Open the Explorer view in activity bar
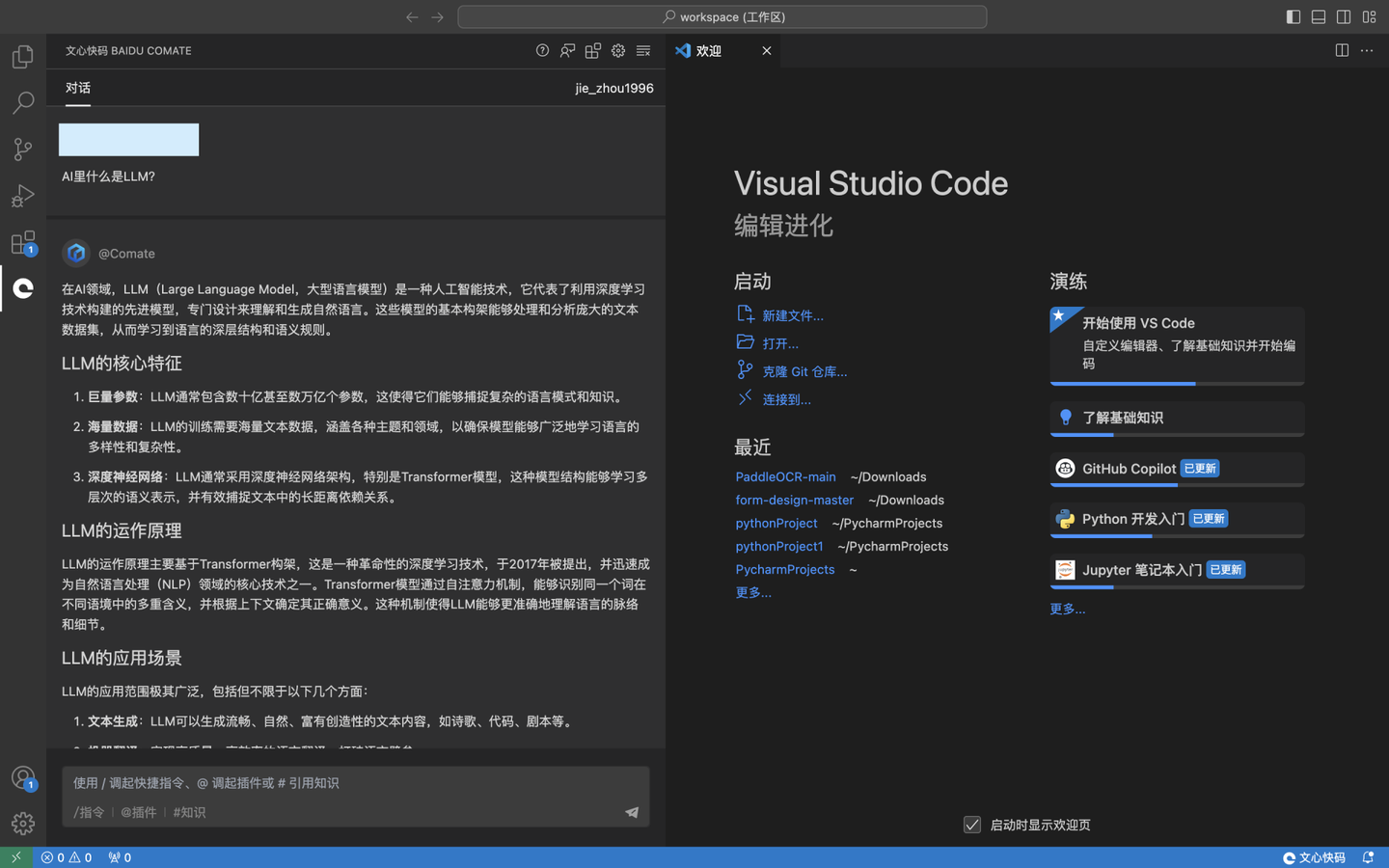The image size is (1389, 868). pyautogui.click(x=23, y=57)
